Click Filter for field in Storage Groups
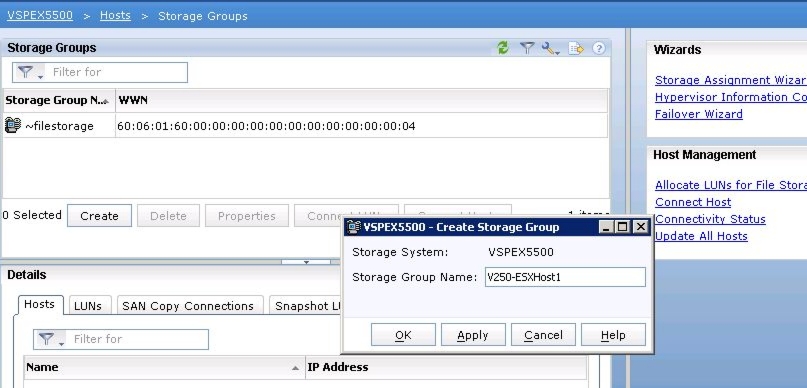The height and width of the screenshot is (388, 807). [x=117, y=73]
